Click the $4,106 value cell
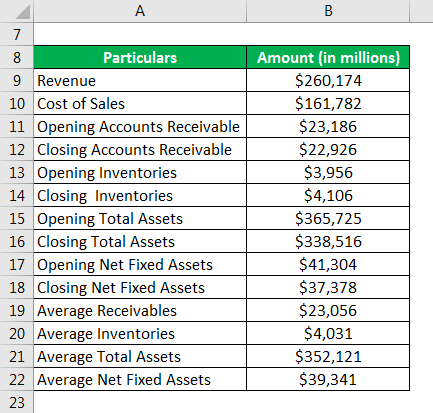 pos(328,195)
